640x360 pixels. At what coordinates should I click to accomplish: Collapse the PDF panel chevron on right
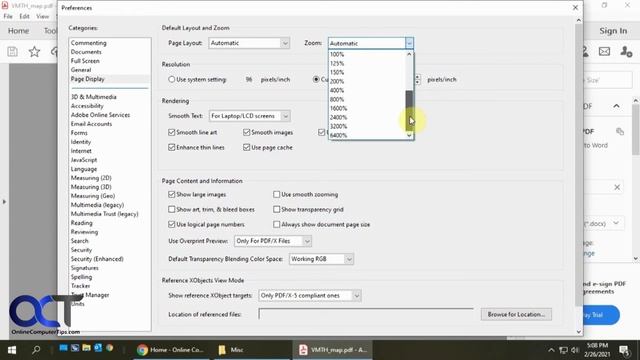[x=616, y=107]
